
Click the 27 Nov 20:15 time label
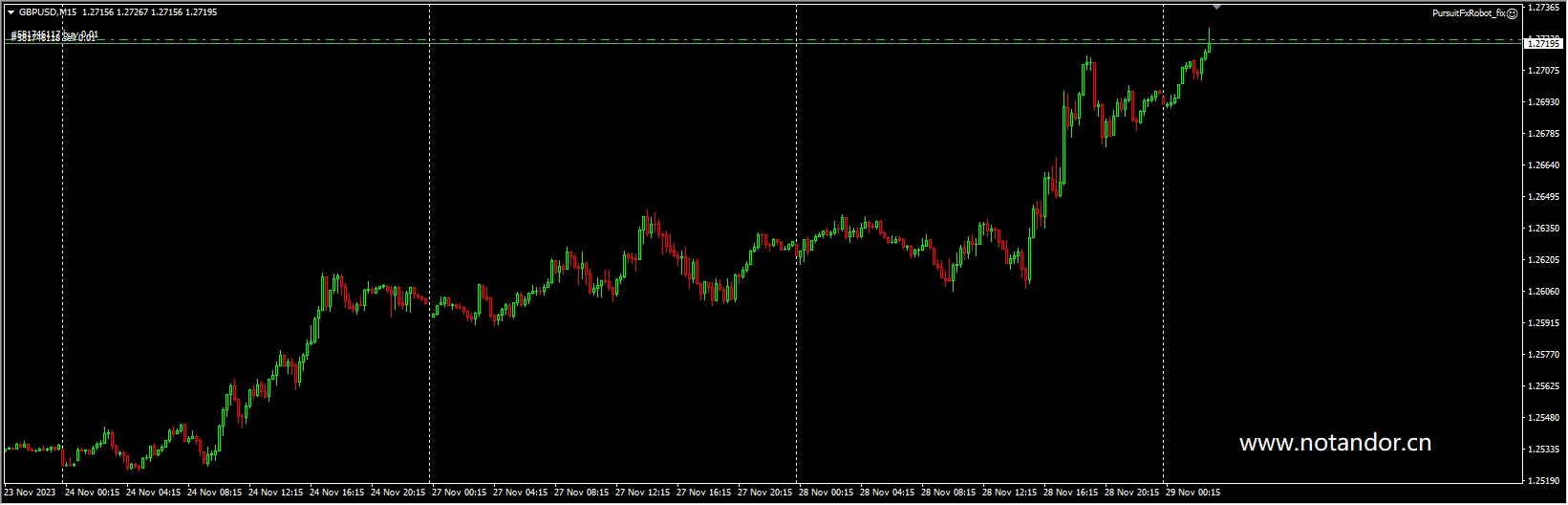[764, 494]
